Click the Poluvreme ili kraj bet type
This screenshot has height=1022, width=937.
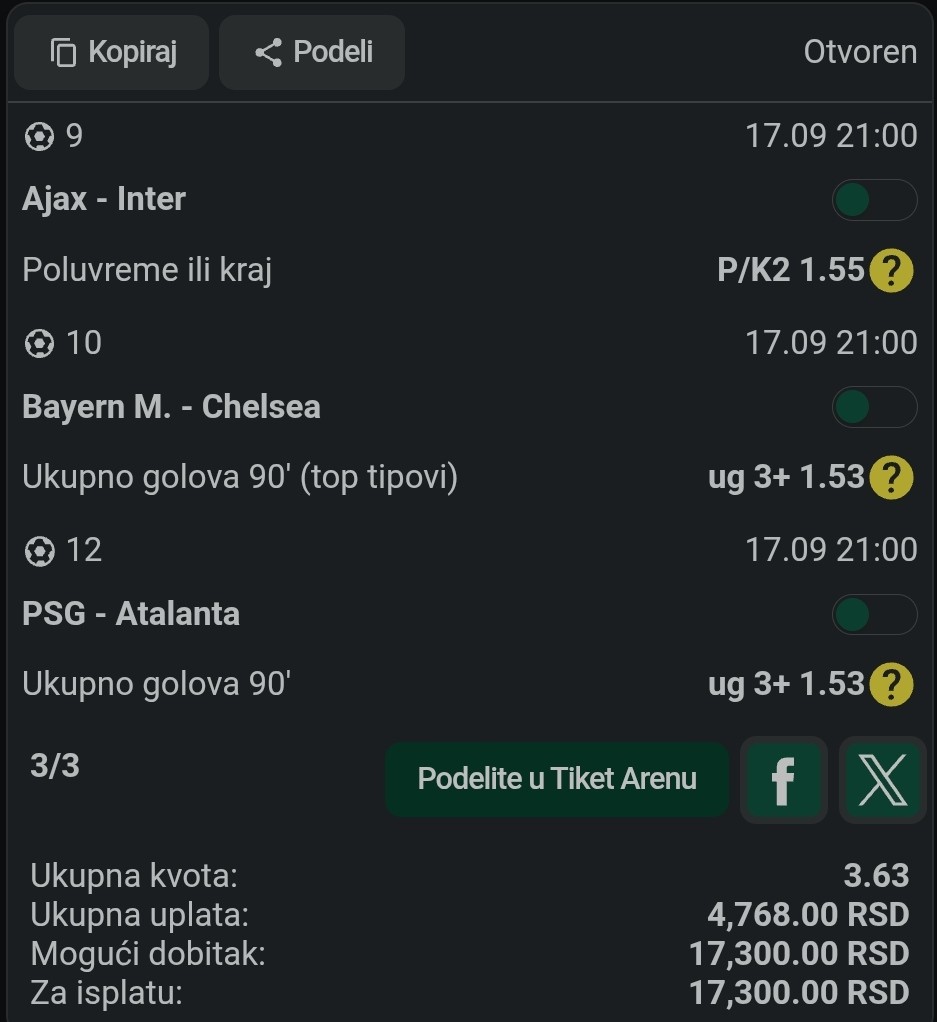pyautogui.click(x=147, y=270)
